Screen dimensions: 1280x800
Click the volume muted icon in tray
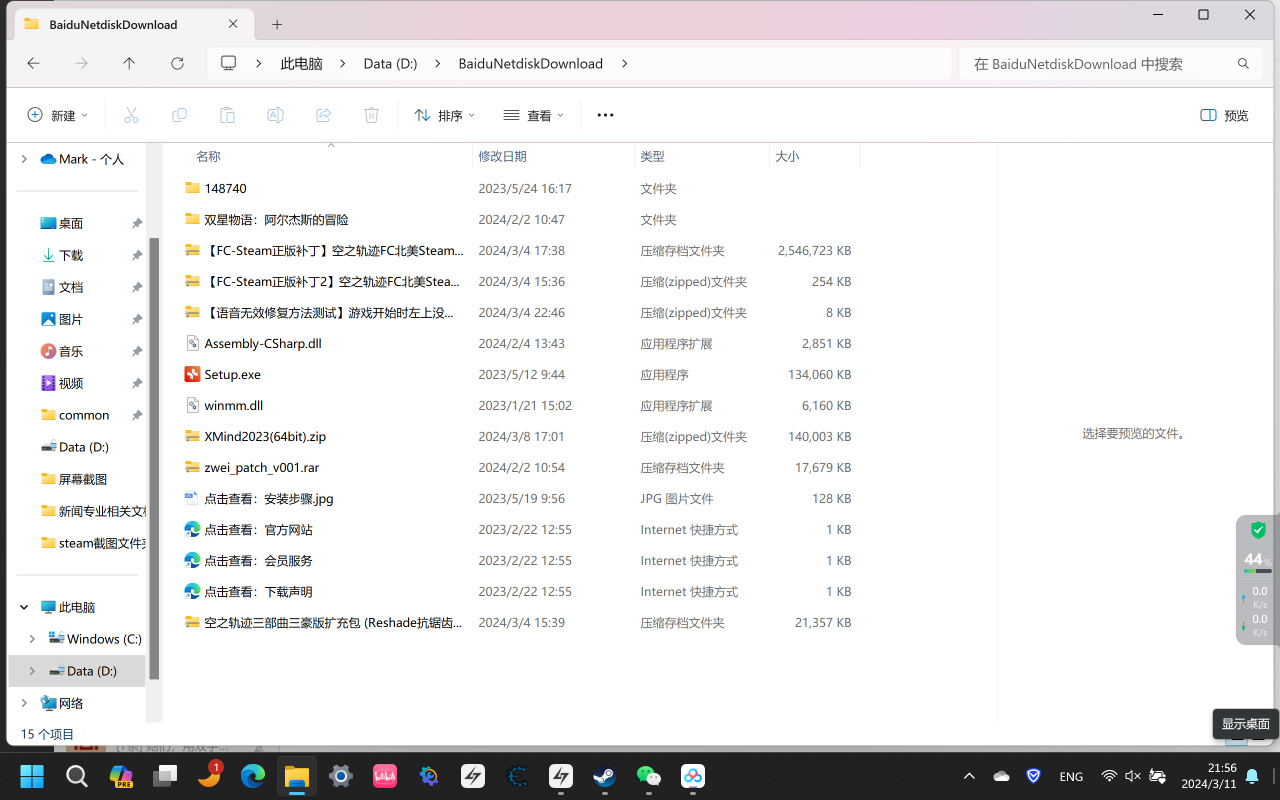pyautogui.click(x=1133, y=776)
